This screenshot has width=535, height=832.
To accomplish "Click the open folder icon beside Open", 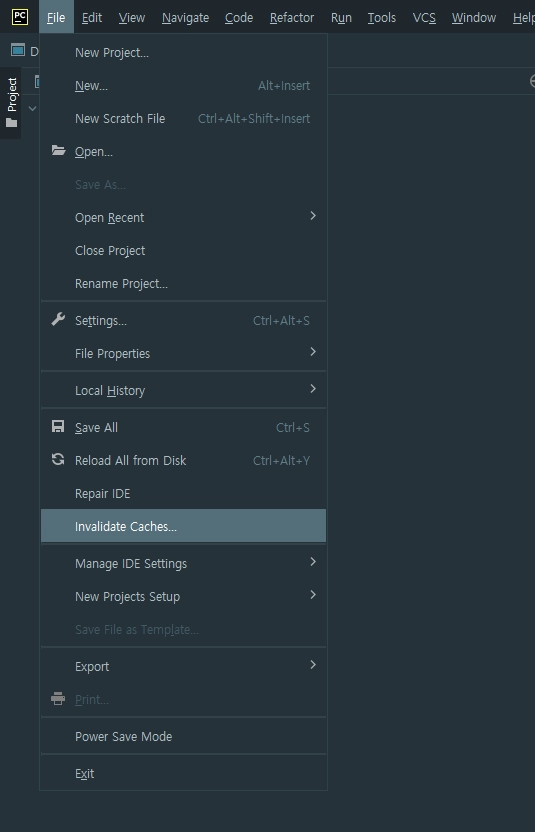I will coord(58,151).
